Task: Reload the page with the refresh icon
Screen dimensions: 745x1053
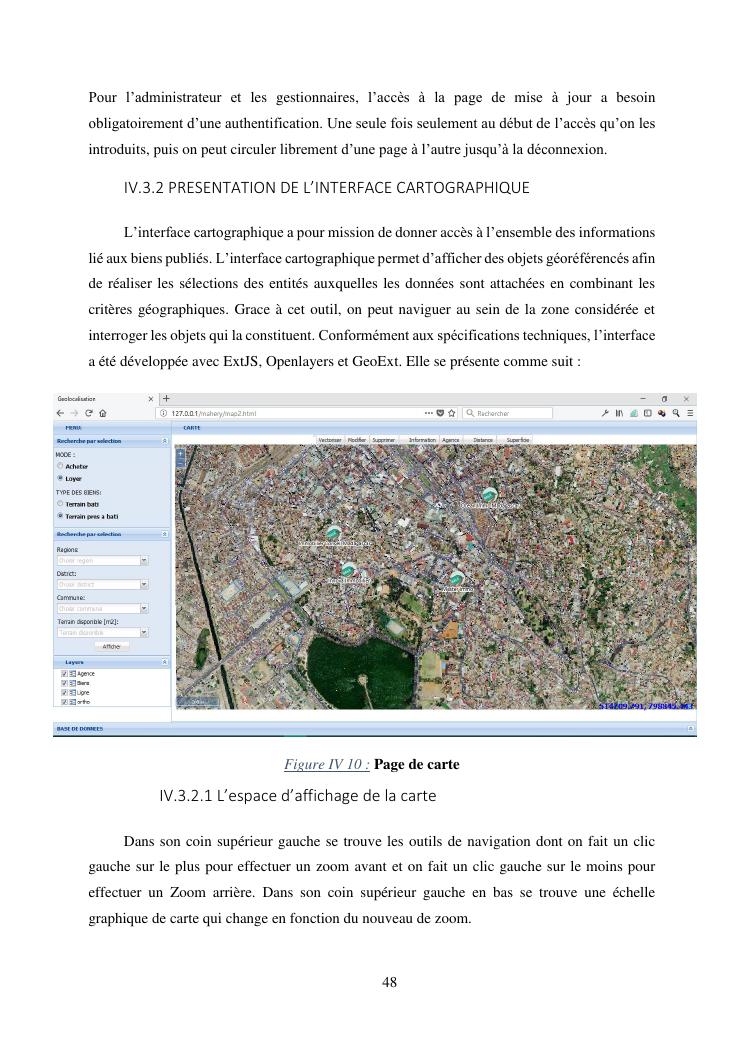Action: (x=88, y=412)
